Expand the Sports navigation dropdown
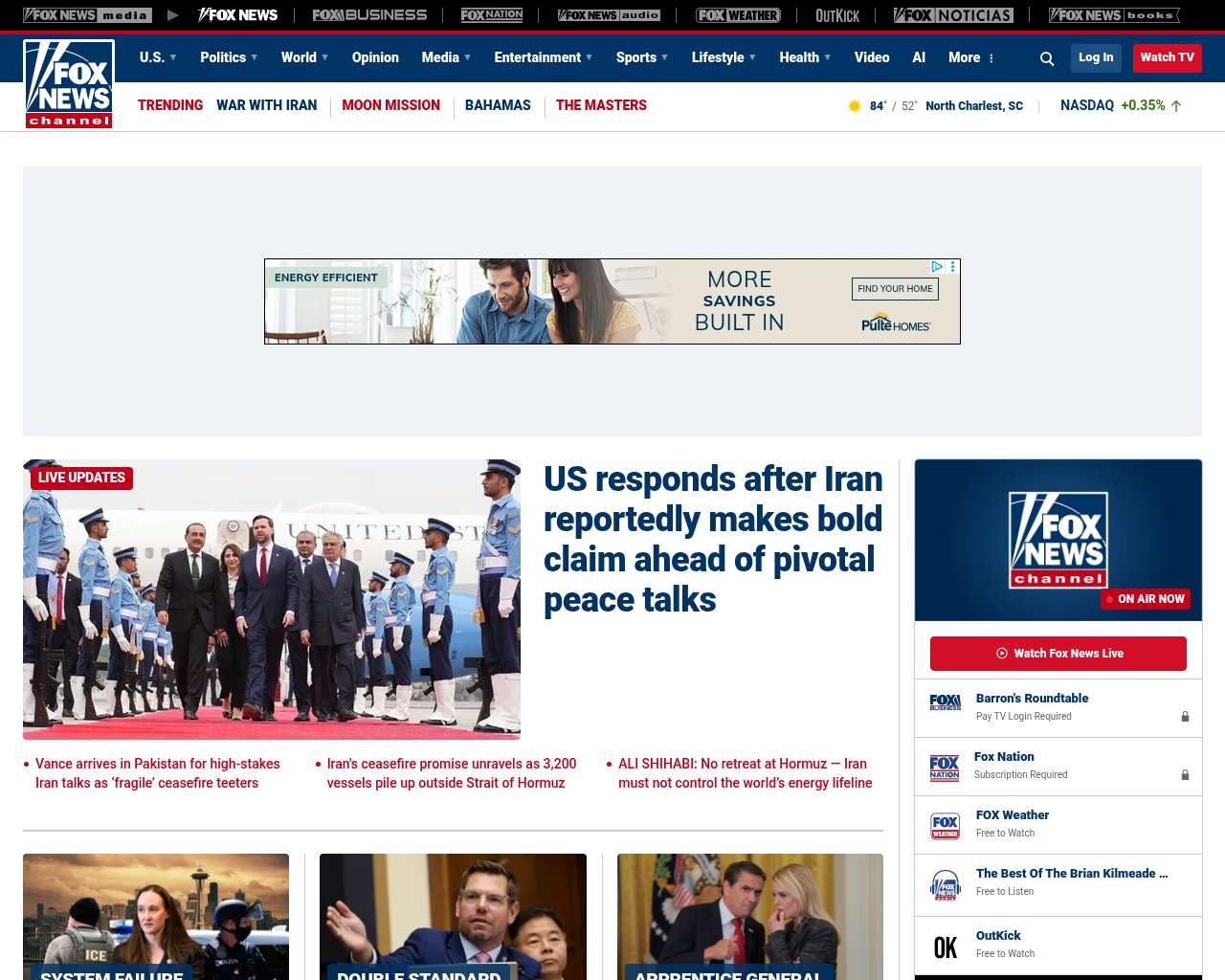 (642, 57)
